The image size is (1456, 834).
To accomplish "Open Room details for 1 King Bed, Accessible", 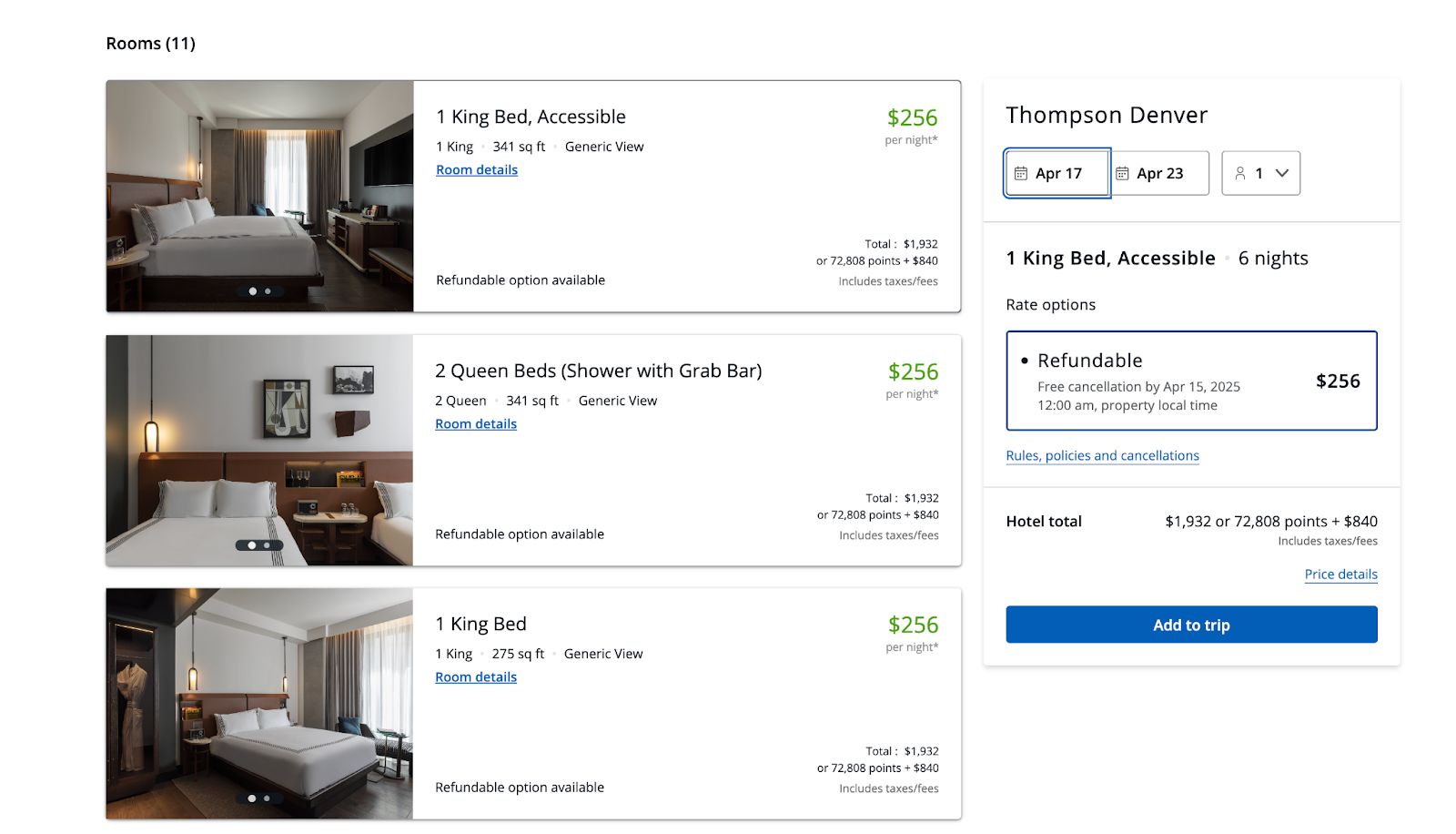I will coord(476,169).
